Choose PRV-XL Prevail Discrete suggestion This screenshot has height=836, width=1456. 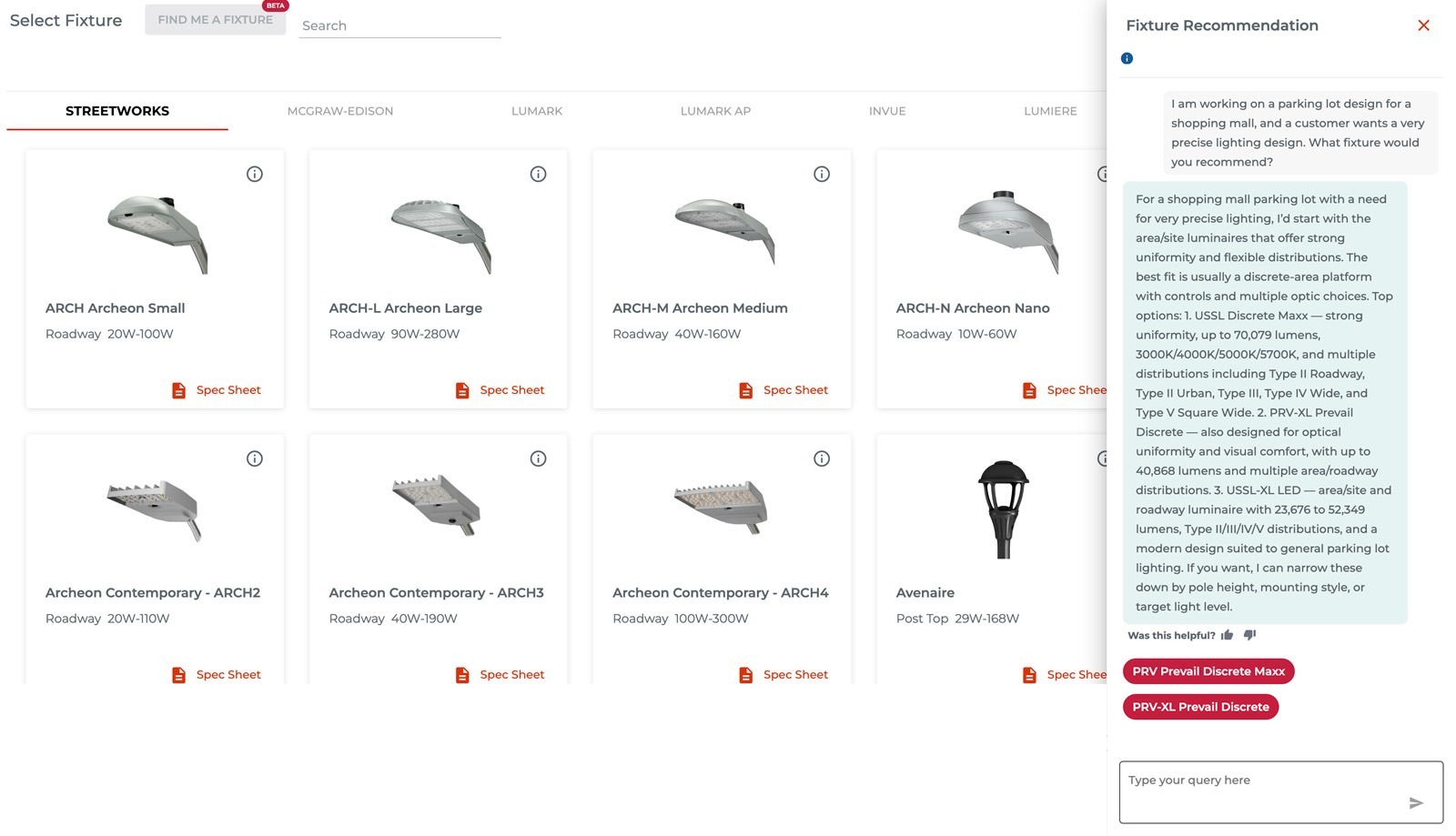[1200, 707]
